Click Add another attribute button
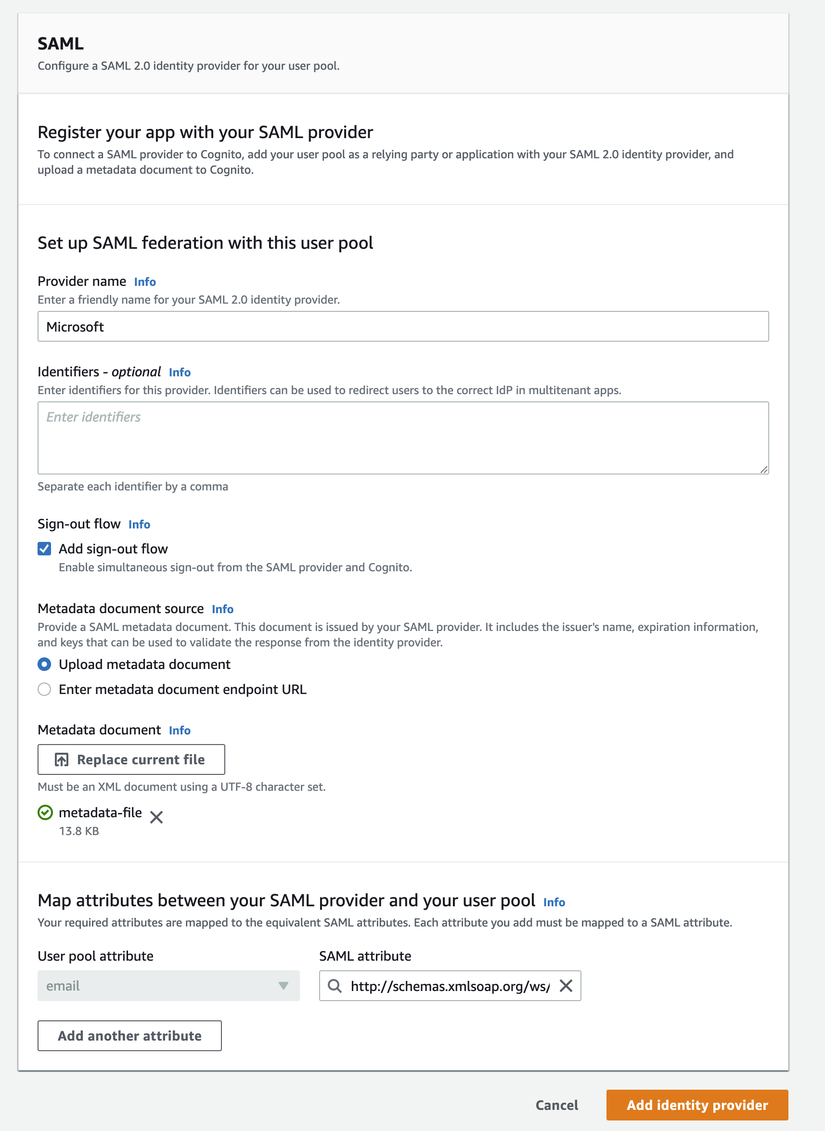The image size is (825, 1131). 129,1036
